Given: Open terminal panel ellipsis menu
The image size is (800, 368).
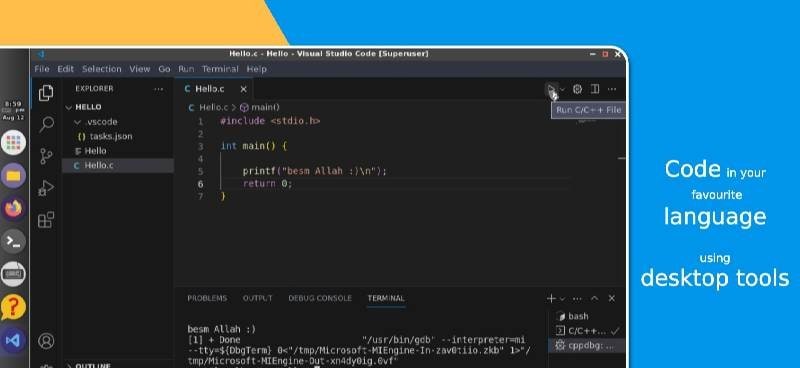Looking at the screenshot, I should pos(577,299).
